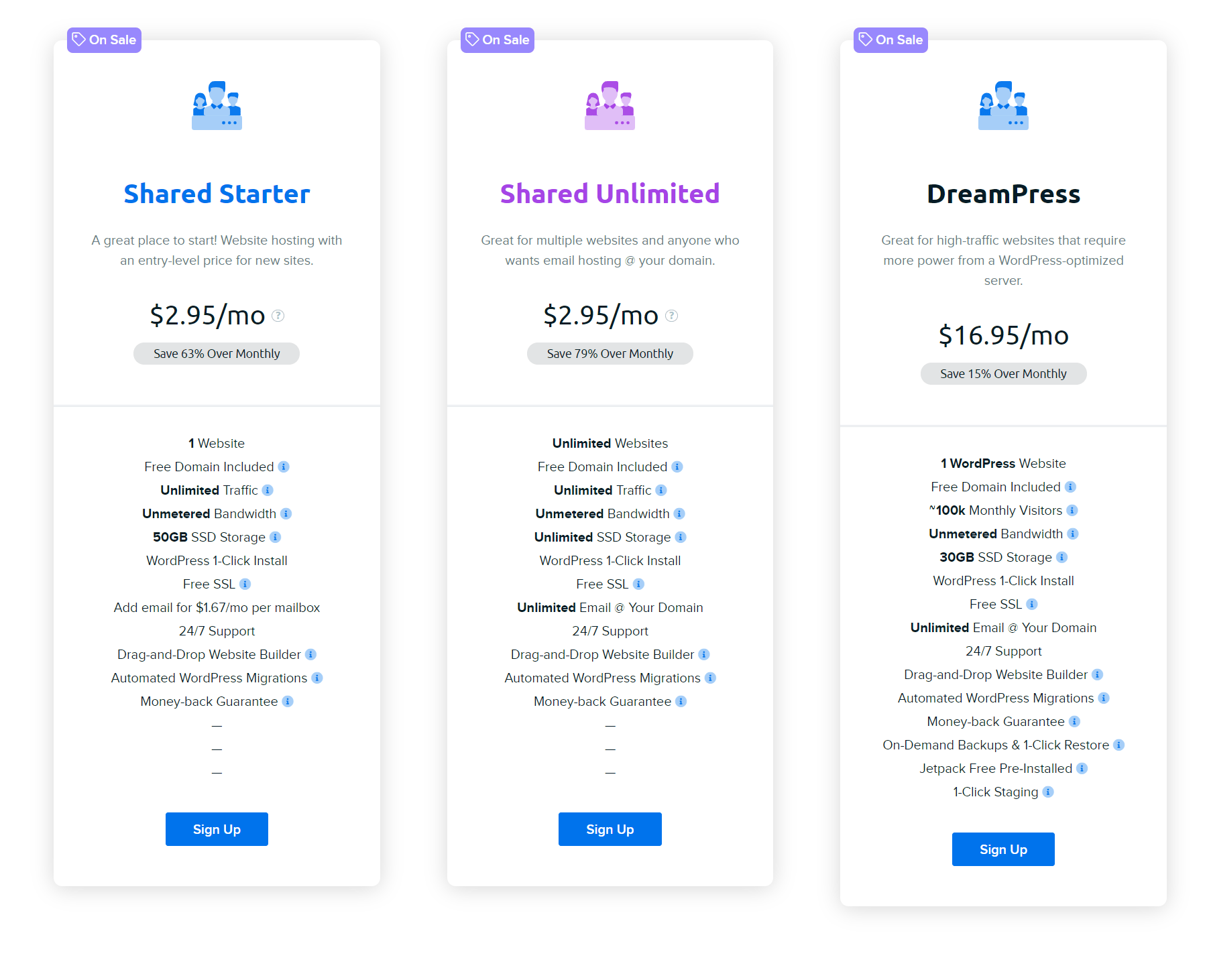
Task: Click the Save 15% Over Monthly badge
Action: pyautogui.click(x=1003, y=373)
